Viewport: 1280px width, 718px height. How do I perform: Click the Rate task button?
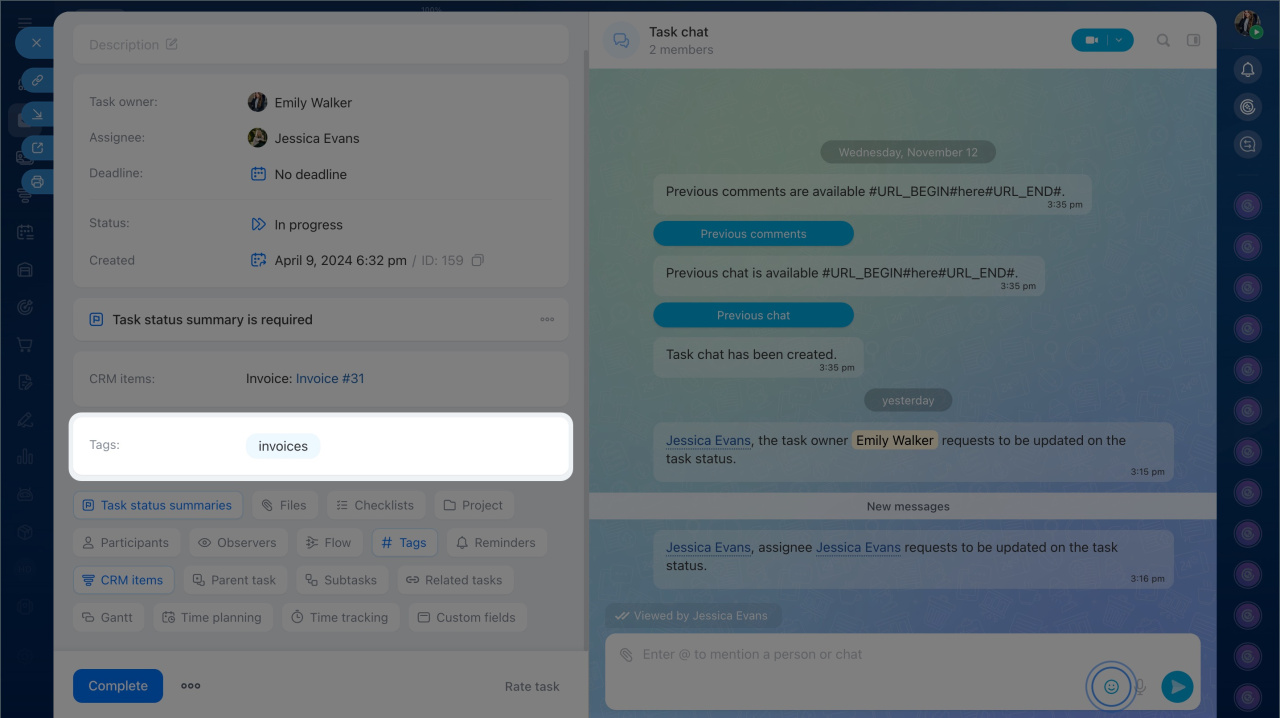532,686
